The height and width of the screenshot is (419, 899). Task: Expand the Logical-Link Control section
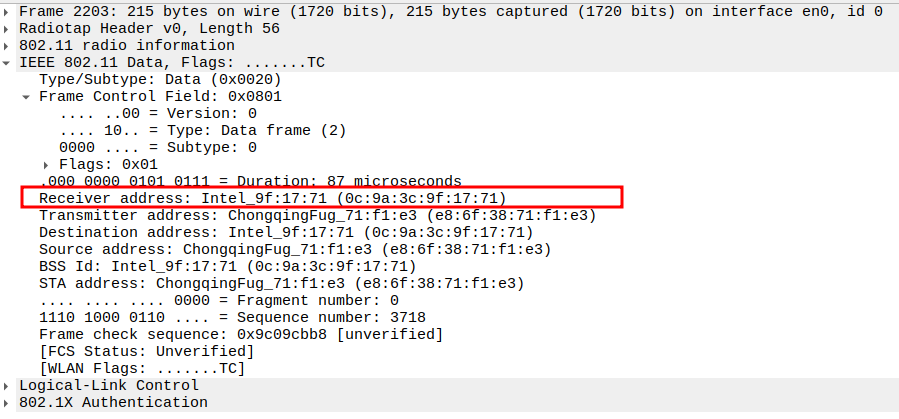coord(7,385)
